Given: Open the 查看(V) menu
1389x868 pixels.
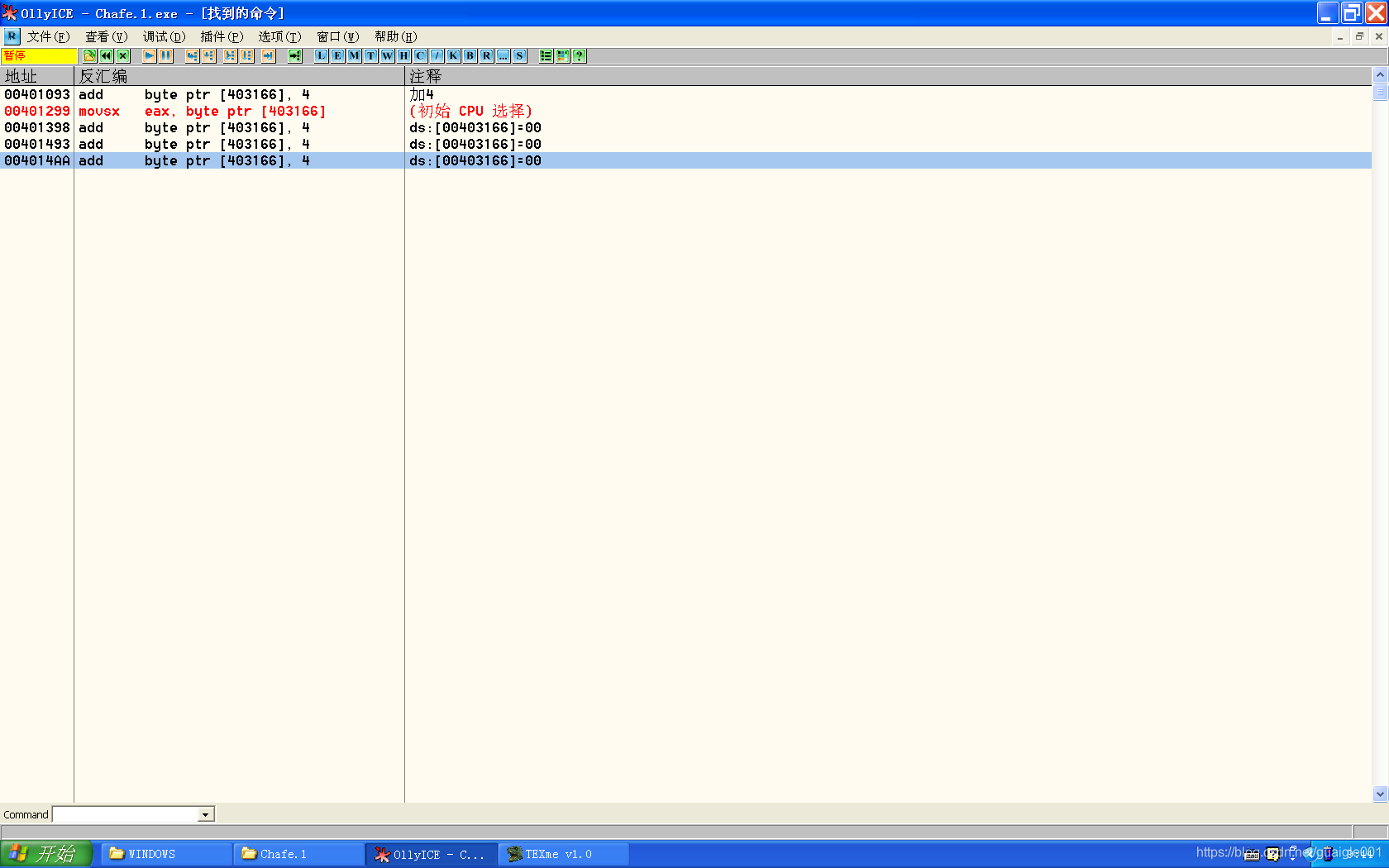Looking at the screenshot, I should [x=107, y=36].
